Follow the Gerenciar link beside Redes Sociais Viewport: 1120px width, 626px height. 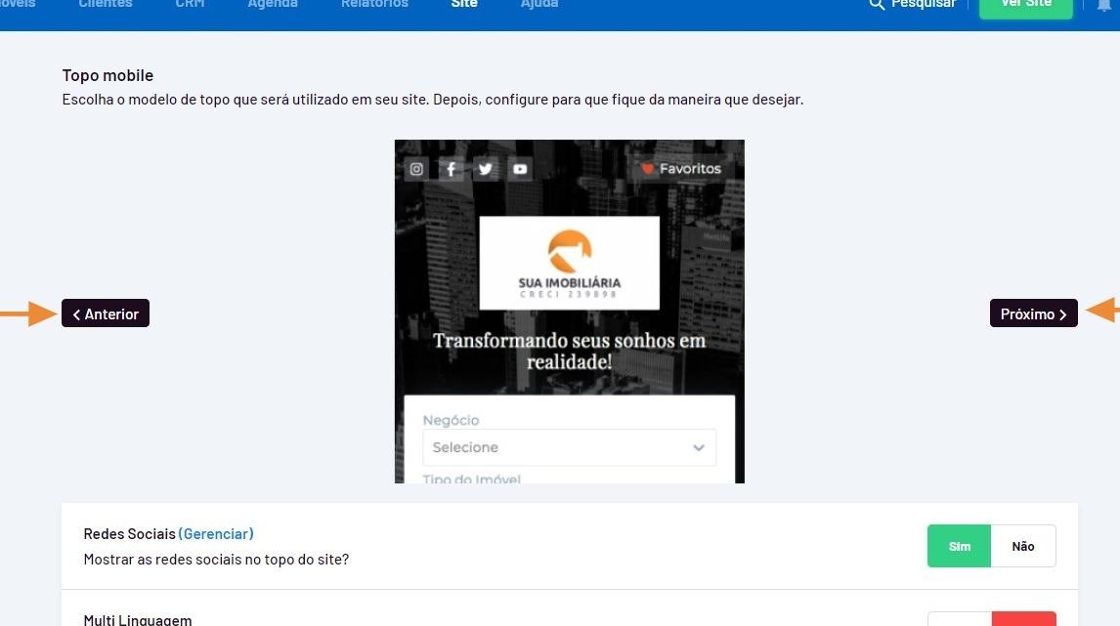coord(216,534)
